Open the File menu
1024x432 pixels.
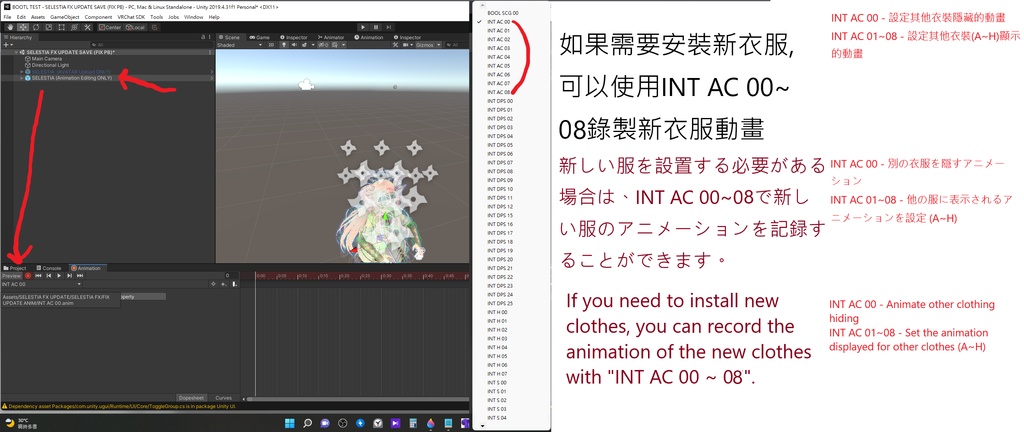click(x=7, y=16)
